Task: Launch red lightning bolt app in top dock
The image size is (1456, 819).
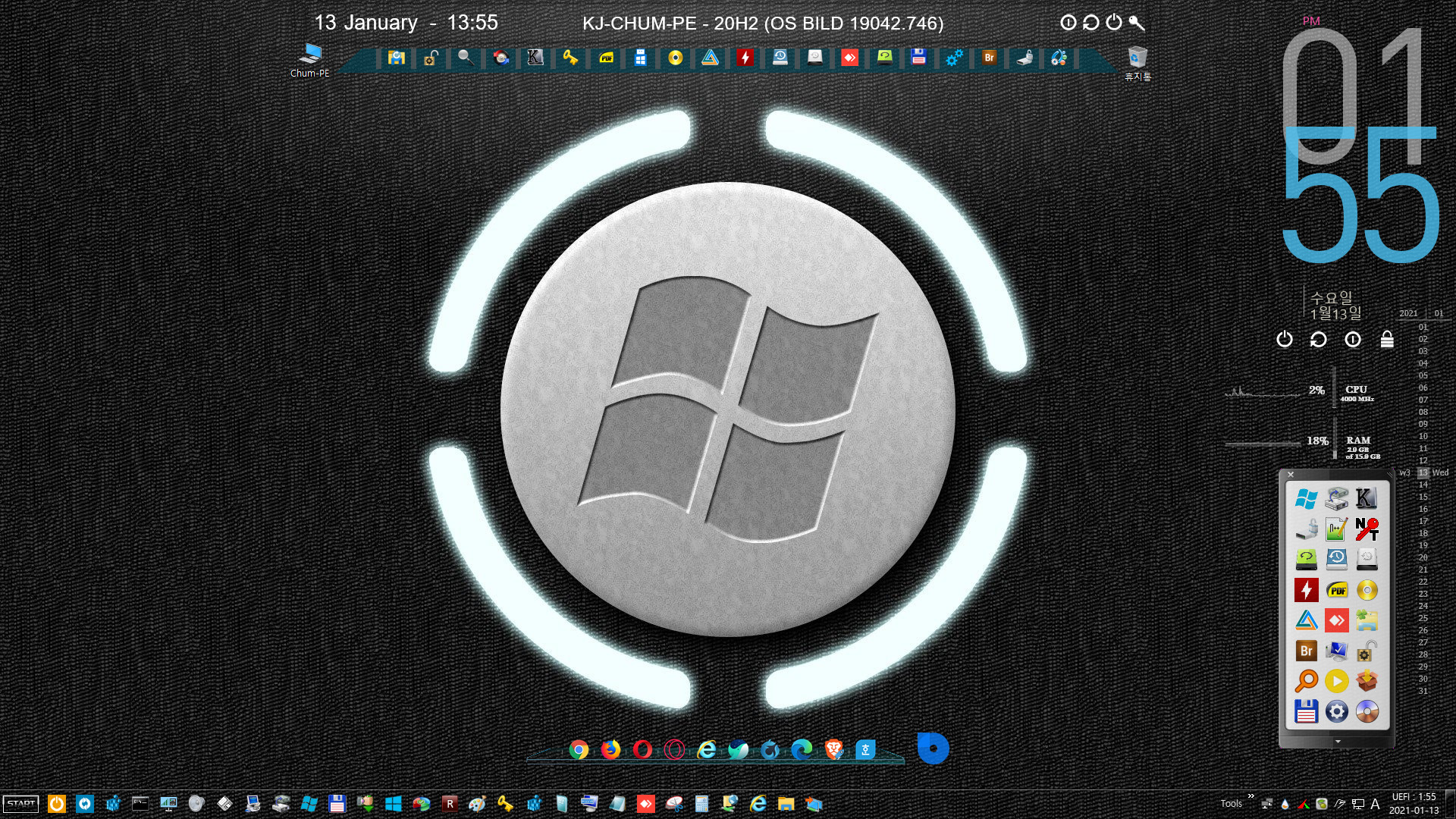Action: click(x=745, y=58)
